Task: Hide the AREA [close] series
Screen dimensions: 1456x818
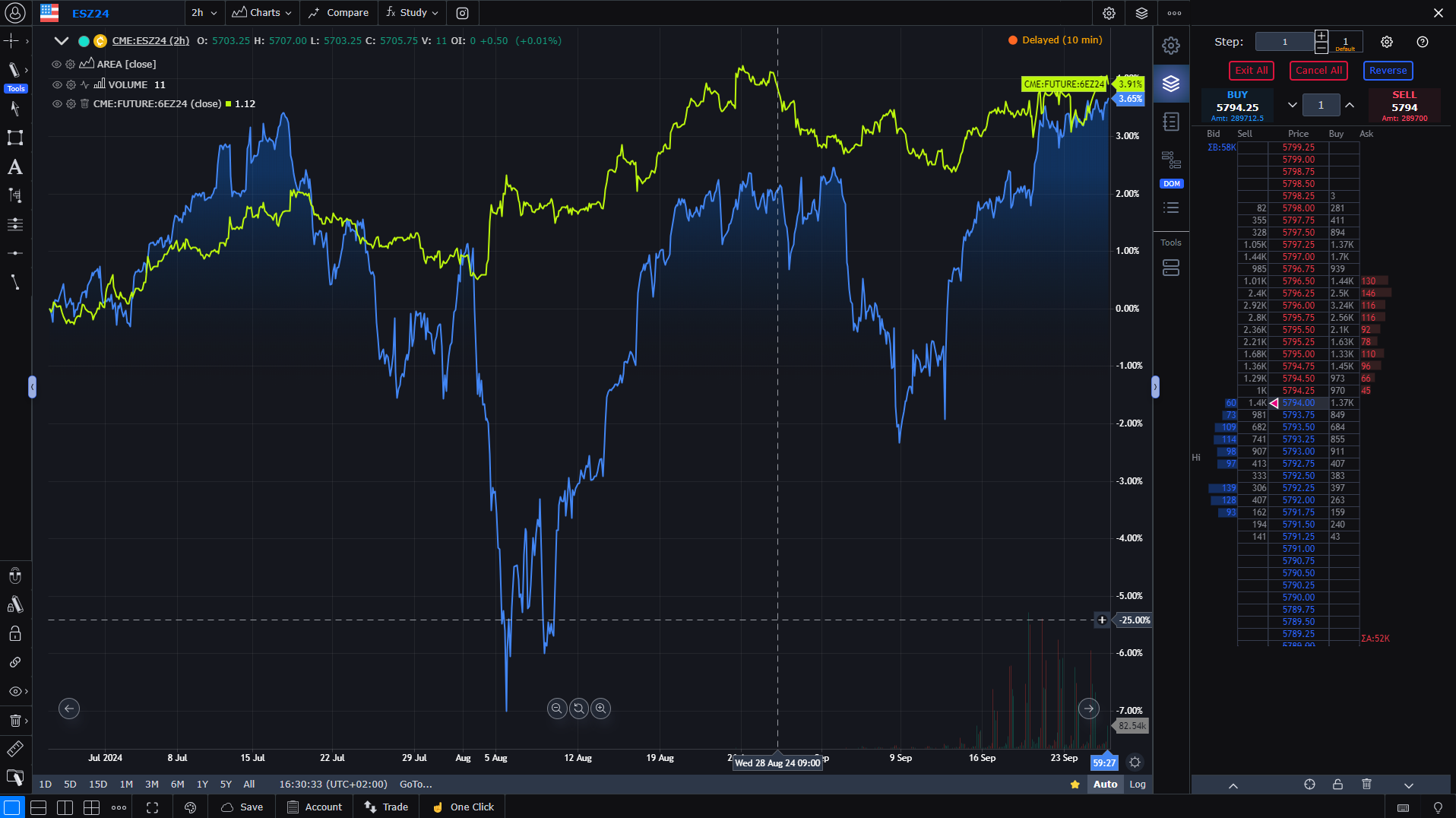Action: [56, 64]
